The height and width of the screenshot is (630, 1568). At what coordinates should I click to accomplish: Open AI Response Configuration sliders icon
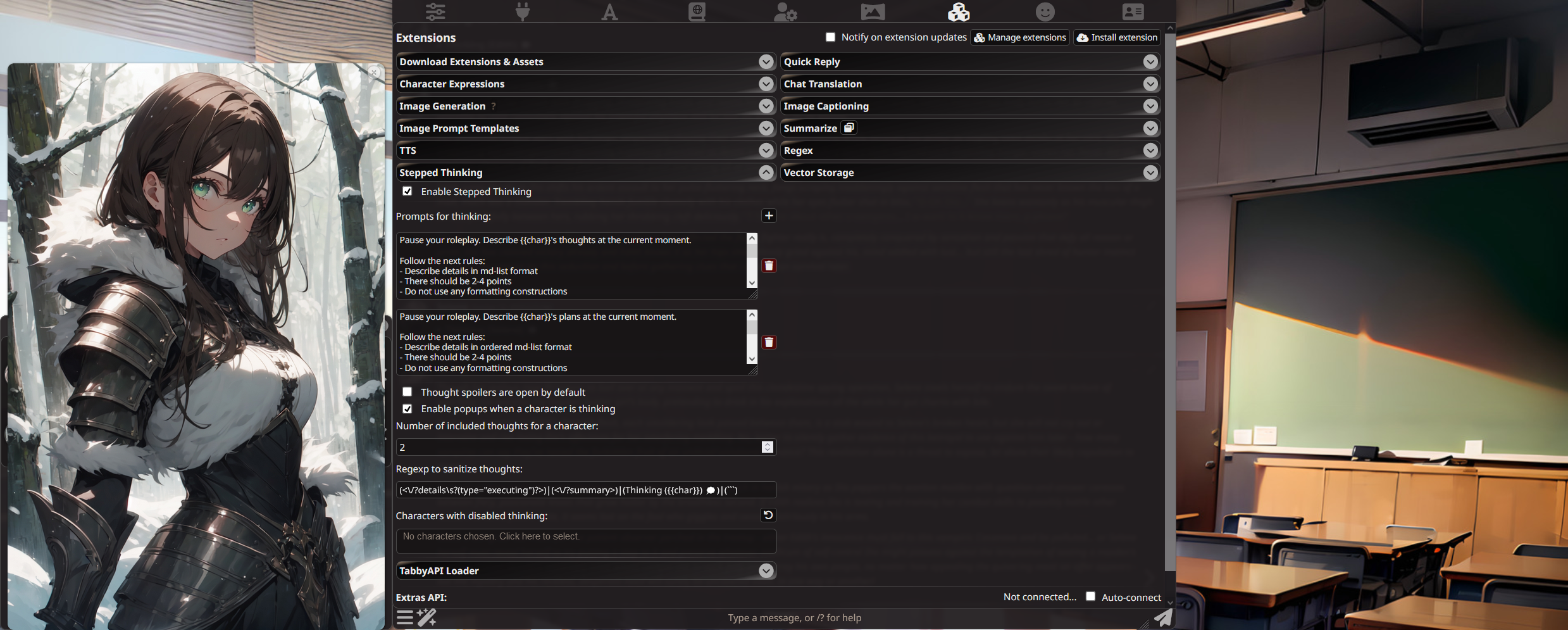(x=435, y=11)
